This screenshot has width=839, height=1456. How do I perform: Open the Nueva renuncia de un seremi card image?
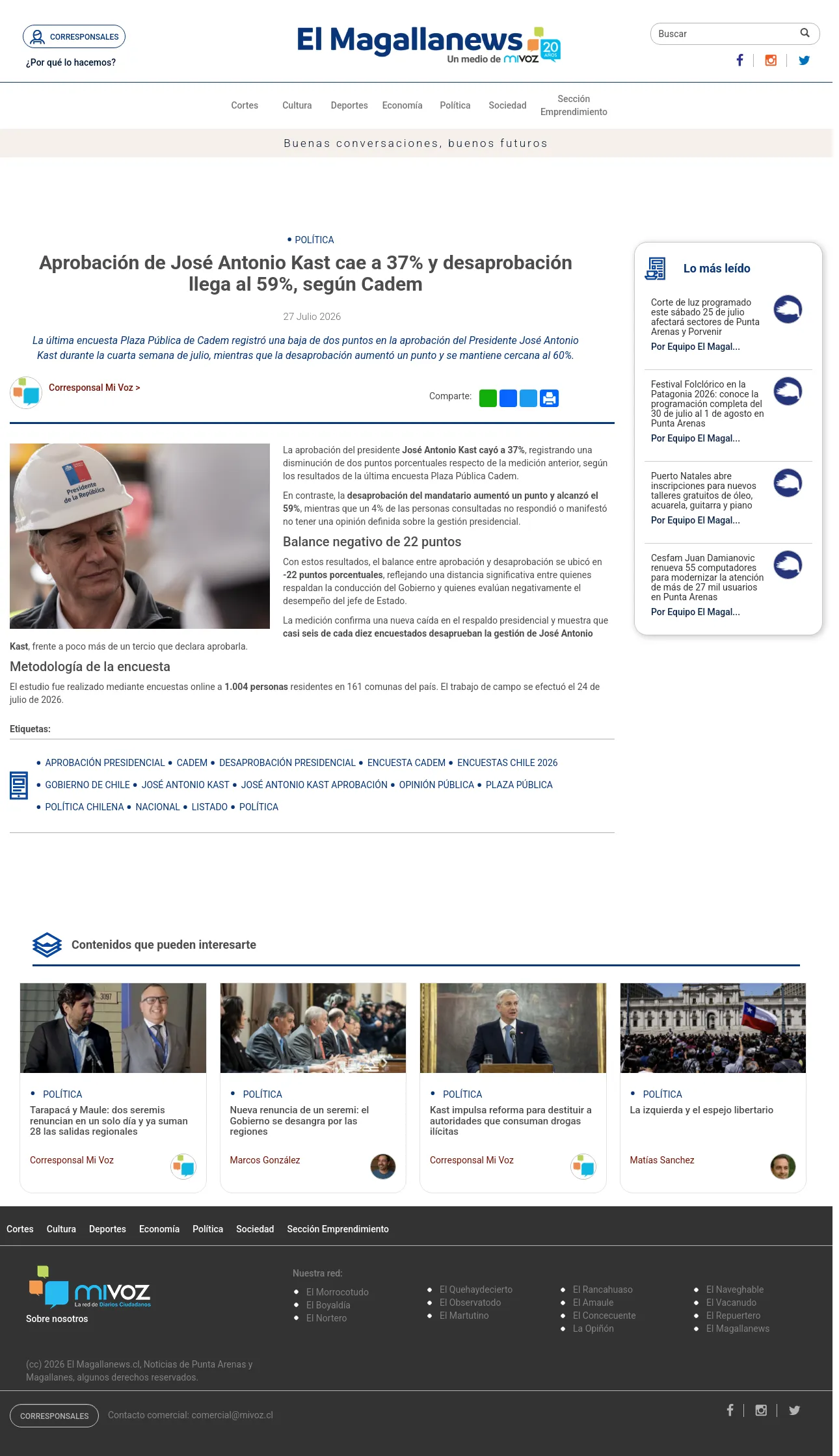coord(313,1028)
